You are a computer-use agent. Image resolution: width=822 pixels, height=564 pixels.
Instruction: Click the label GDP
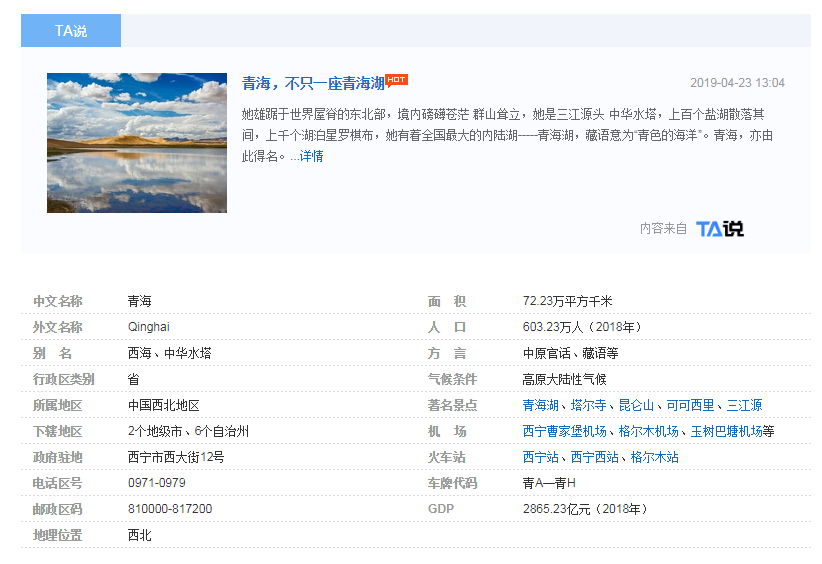441,509
